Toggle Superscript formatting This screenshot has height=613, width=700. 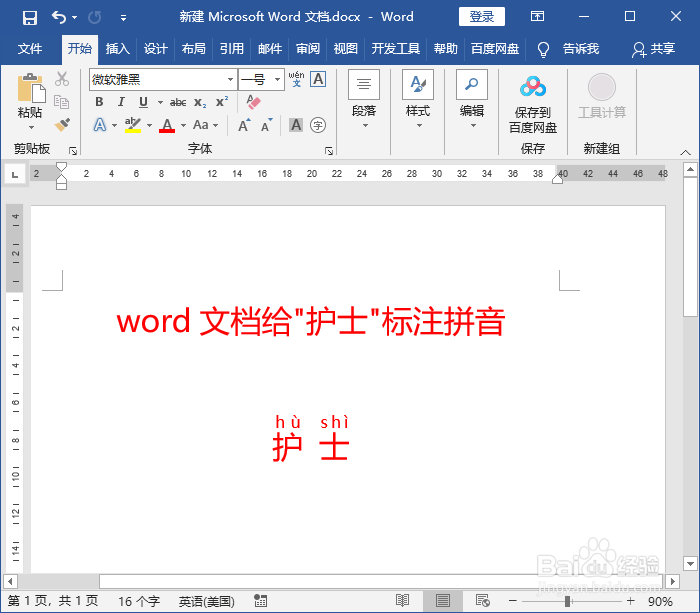point(222,102)
